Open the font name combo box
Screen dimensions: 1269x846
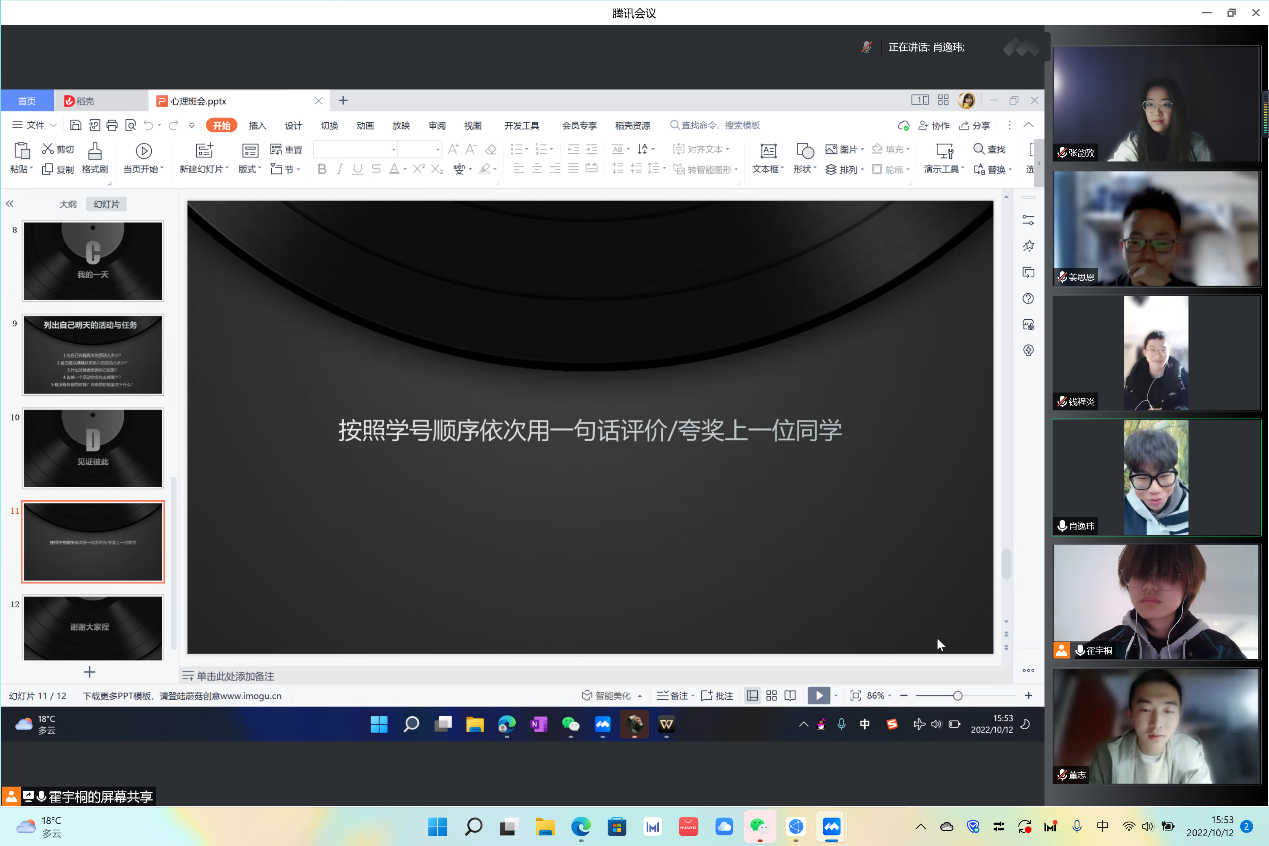coord(355,149)
